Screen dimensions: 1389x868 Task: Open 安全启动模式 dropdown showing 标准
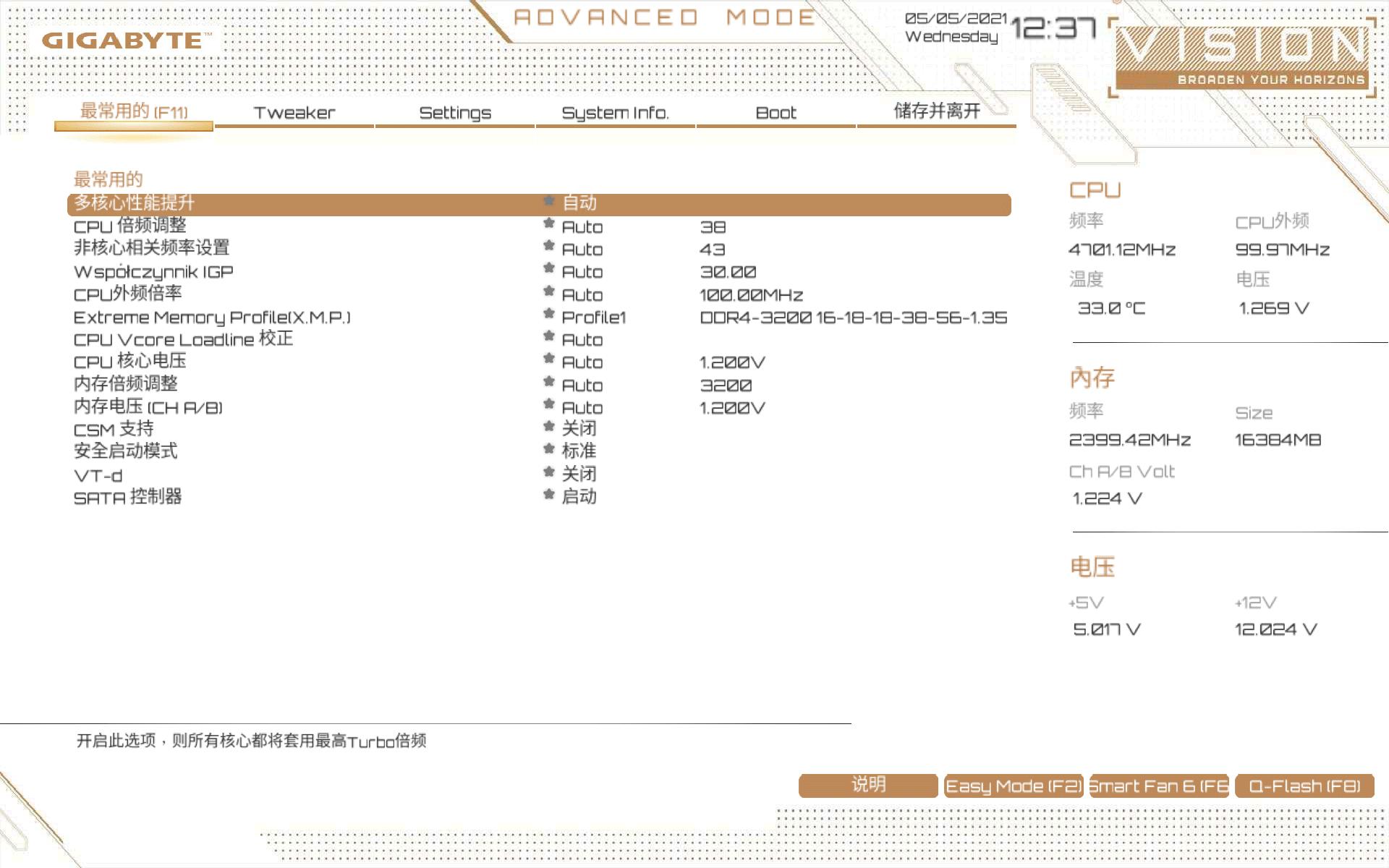579,451
